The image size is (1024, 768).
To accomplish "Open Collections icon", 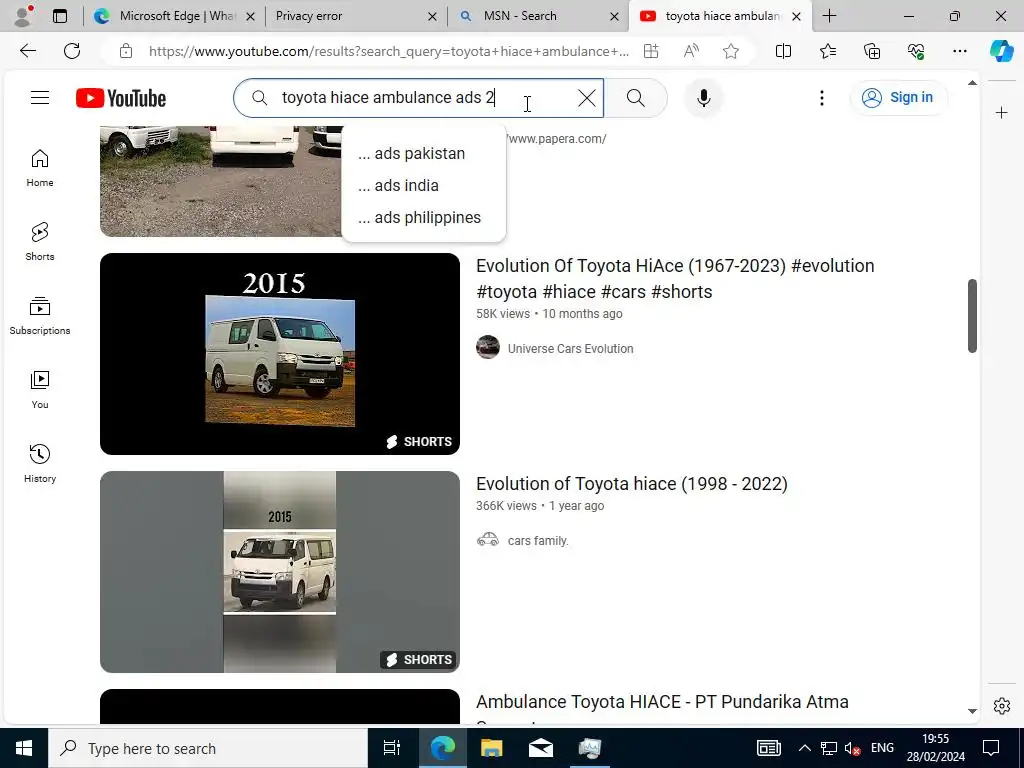I will click(872, 51).
